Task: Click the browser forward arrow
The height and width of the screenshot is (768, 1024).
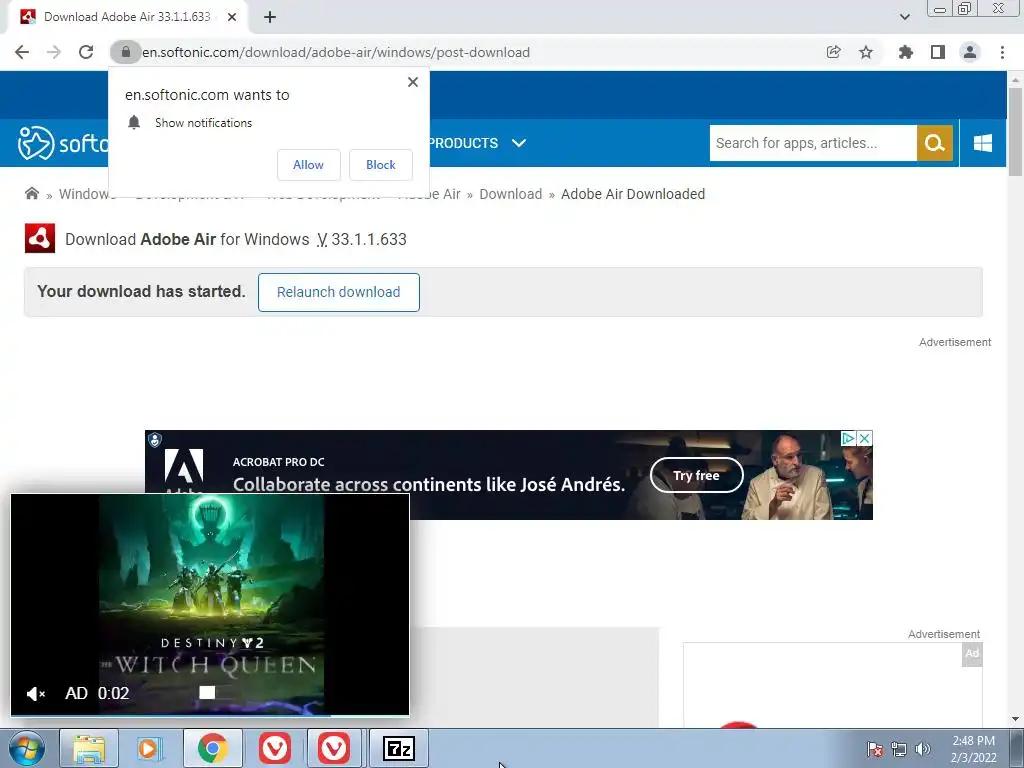Action: 54,52
